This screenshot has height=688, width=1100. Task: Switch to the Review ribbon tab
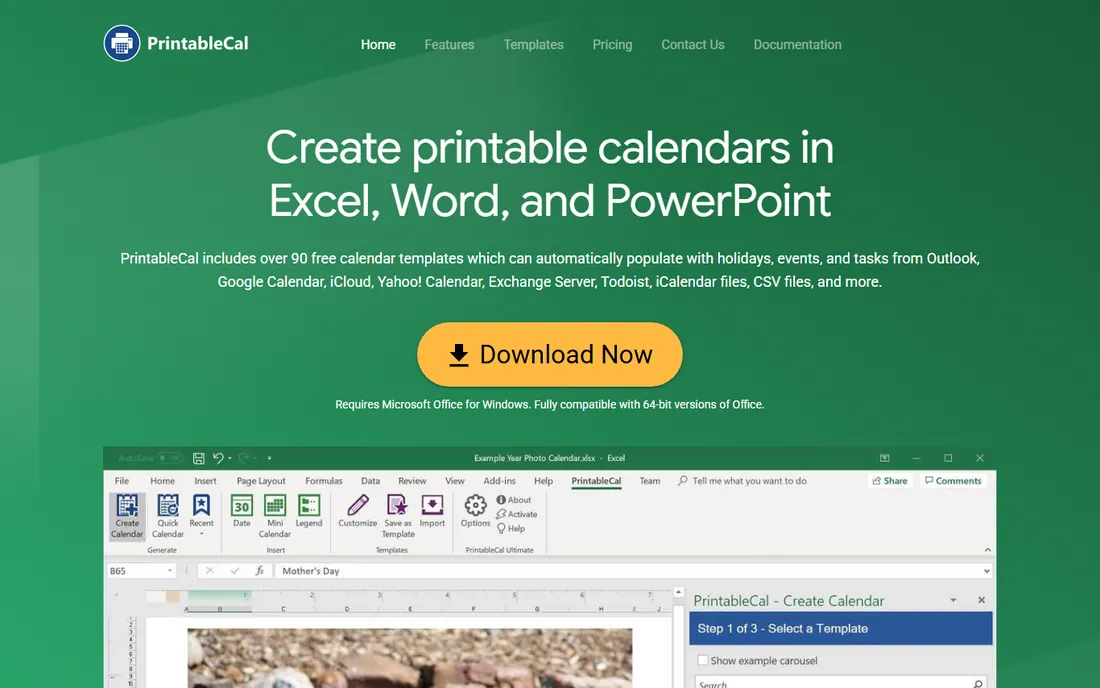412,481
